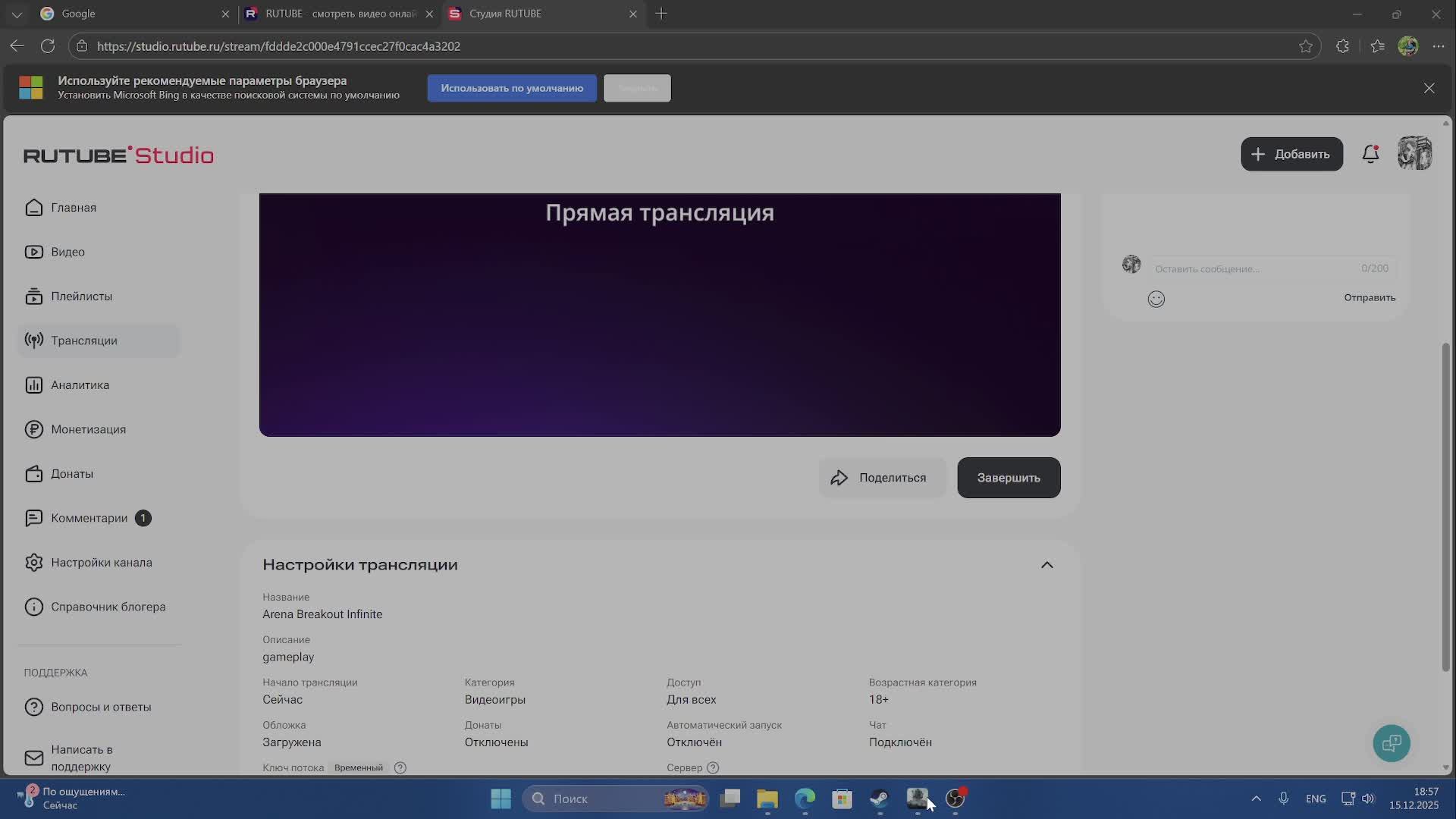This screenshot has width=1456, height=819.
Task: Show hidden system tray icons
Action: click(x=1256, y=799)
